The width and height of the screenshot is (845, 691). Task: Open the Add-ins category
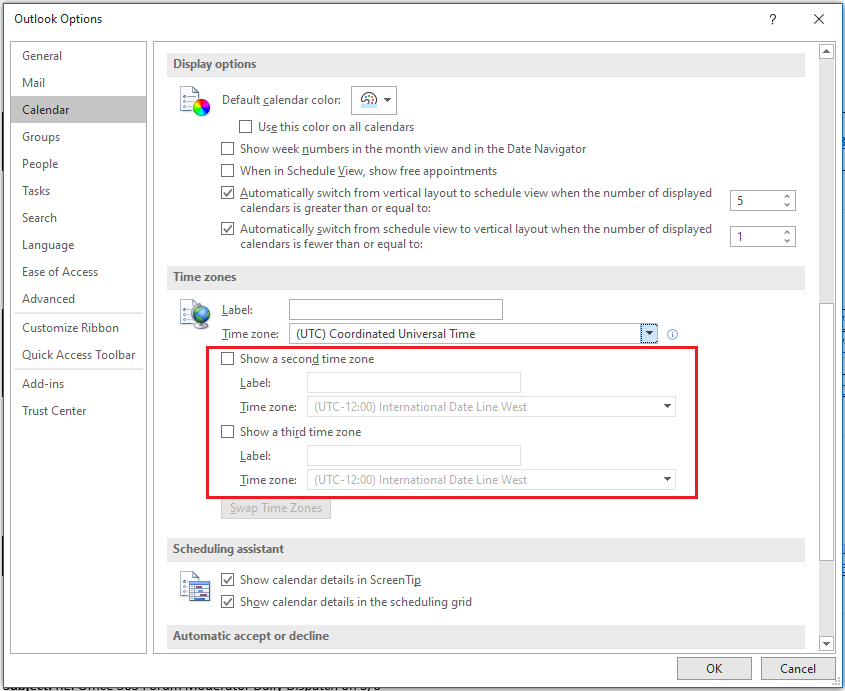pyautogui.click(x=78, y=384)
